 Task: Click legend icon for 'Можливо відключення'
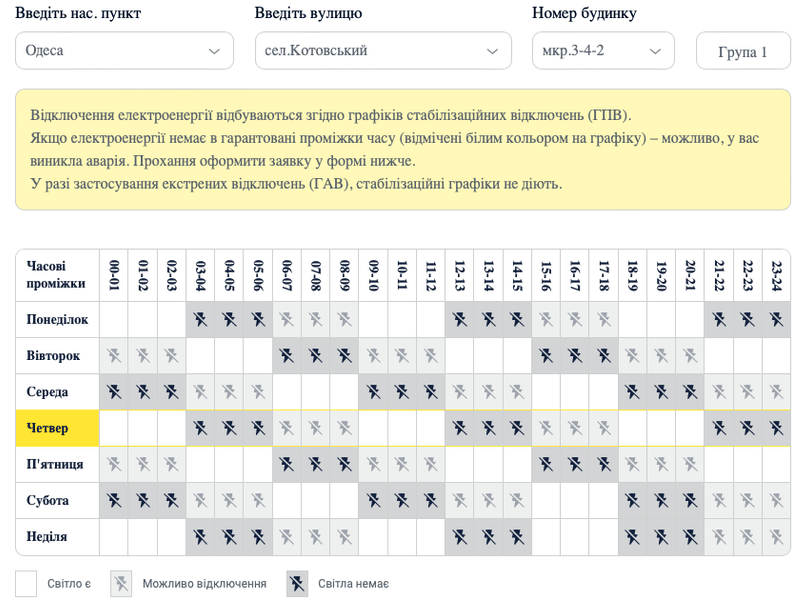pyautogui.click(x=121, y=583)
